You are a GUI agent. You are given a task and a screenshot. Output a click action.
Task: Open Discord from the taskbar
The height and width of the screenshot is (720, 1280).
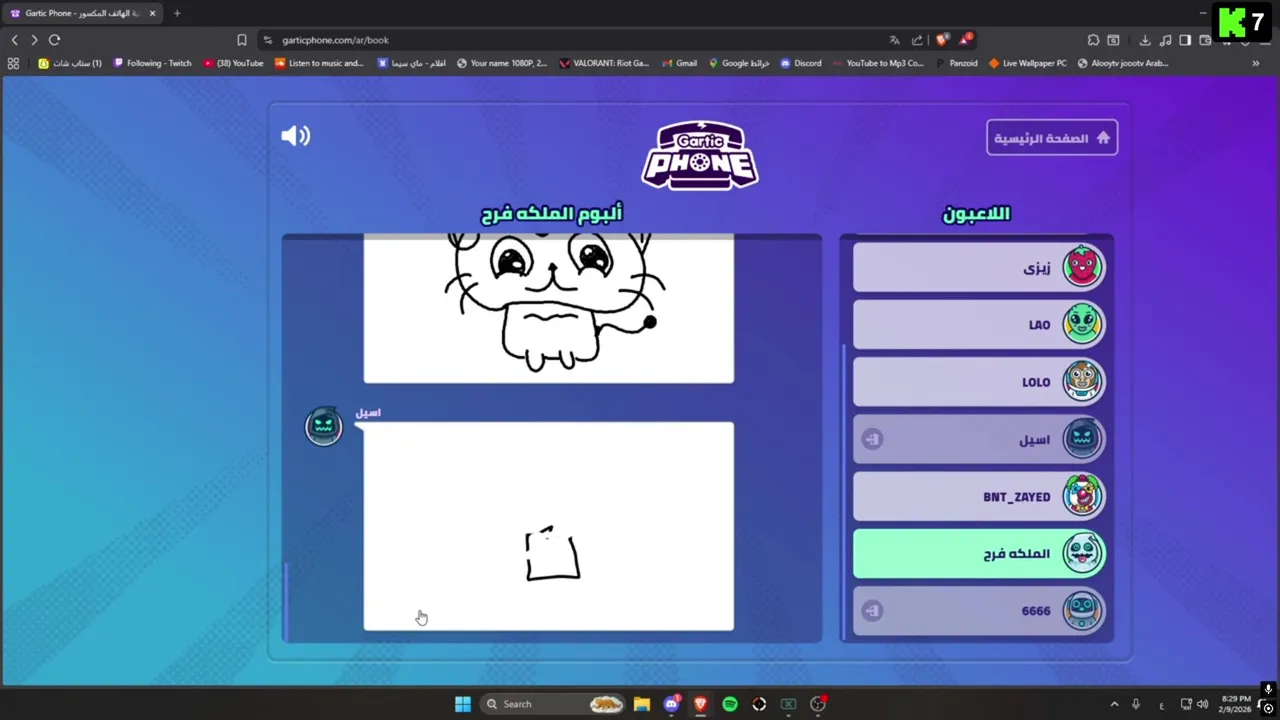(671, 704)
